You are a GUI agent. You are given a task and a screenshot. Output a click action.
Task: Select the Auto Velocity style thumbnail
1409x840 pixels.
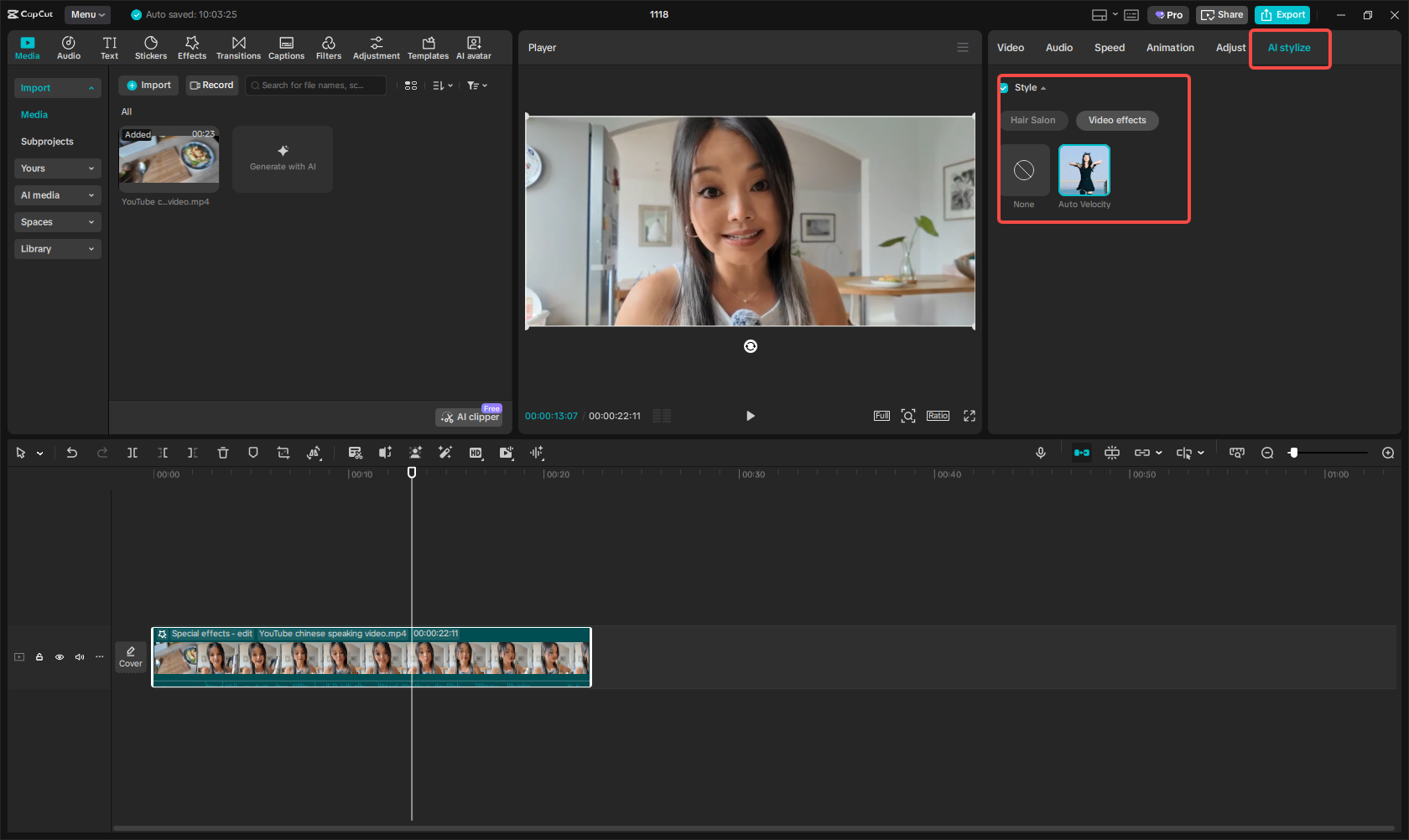1084,169
